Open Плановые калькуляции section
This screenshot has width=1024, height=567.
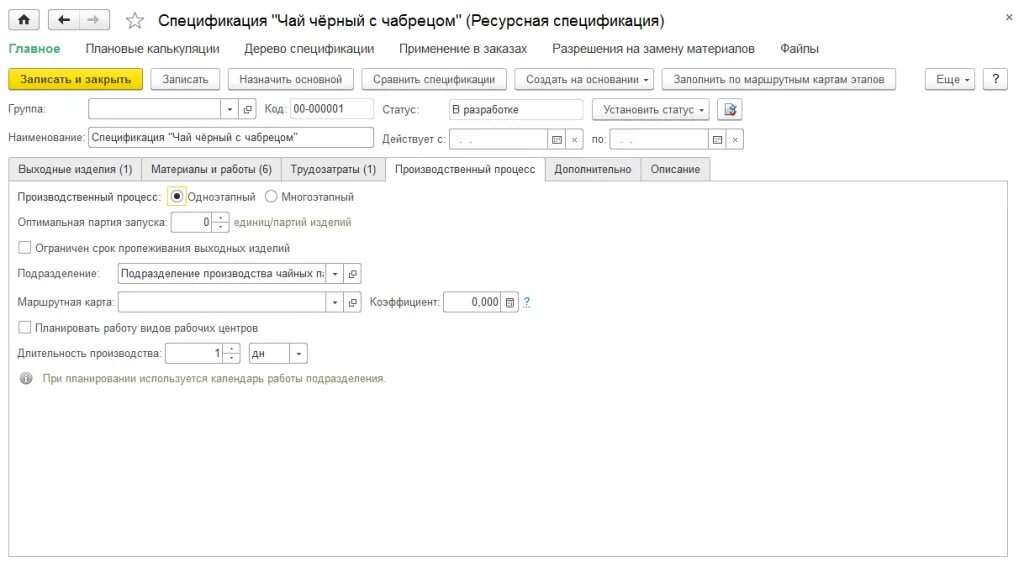click(153, 49)
